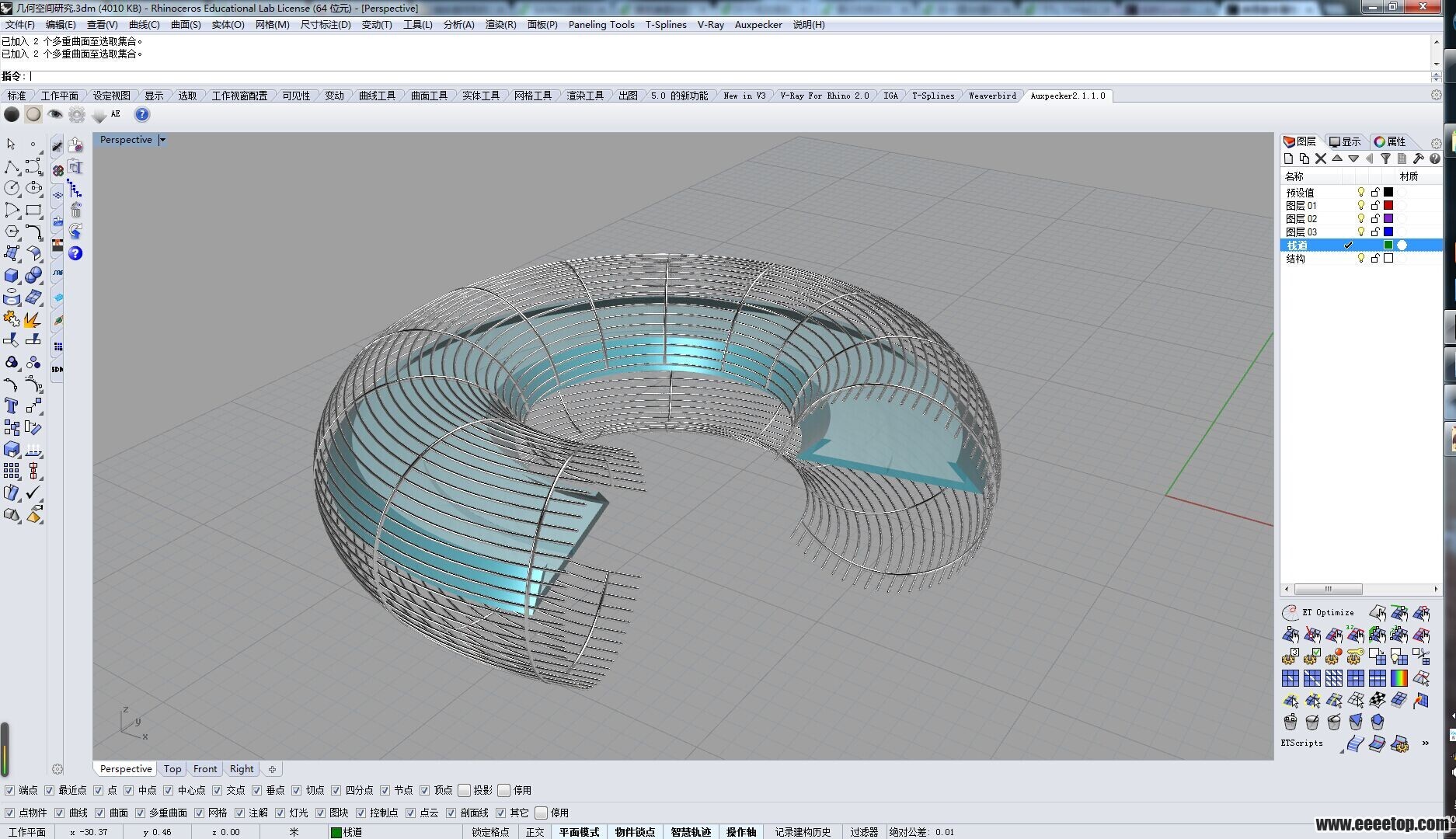Change the blue color swatch of 图层 03
Screen dimensions: 1456x839
click(1388, 232)
